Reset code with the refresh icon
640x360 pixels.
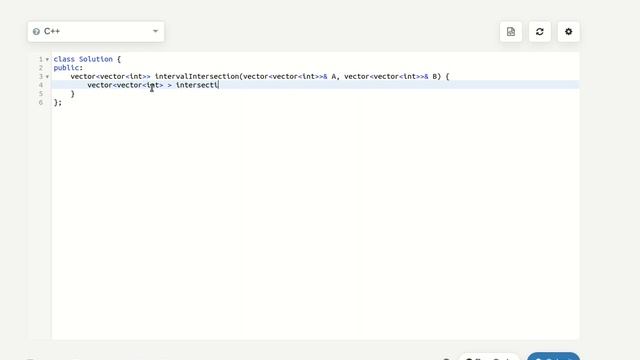point(540,31)
